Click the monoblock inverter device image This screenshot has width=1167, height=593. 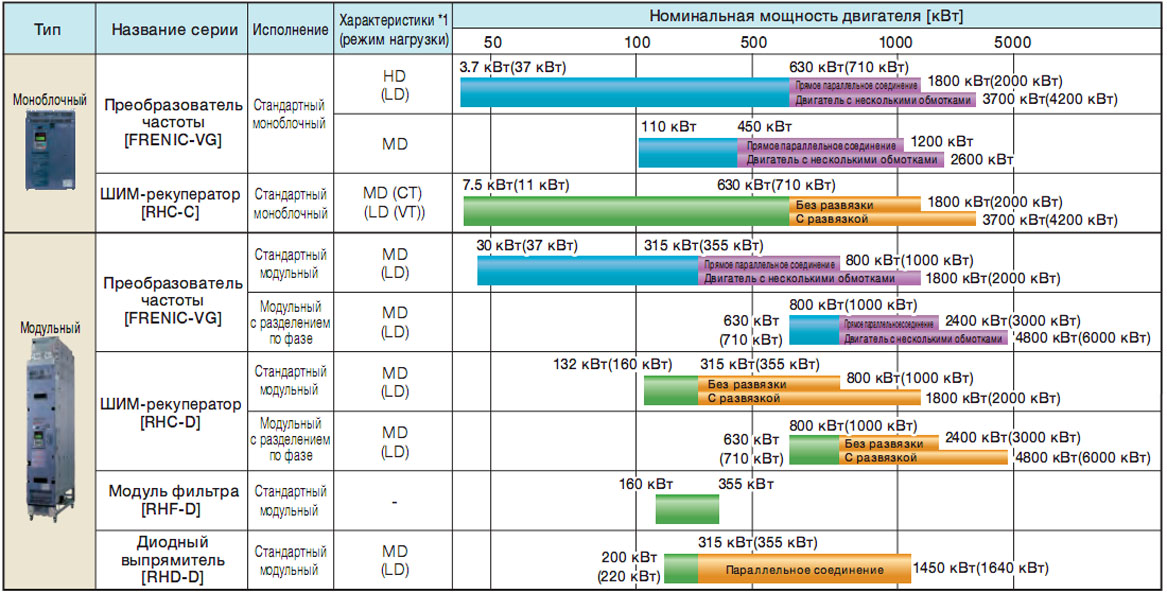(50, 149)
